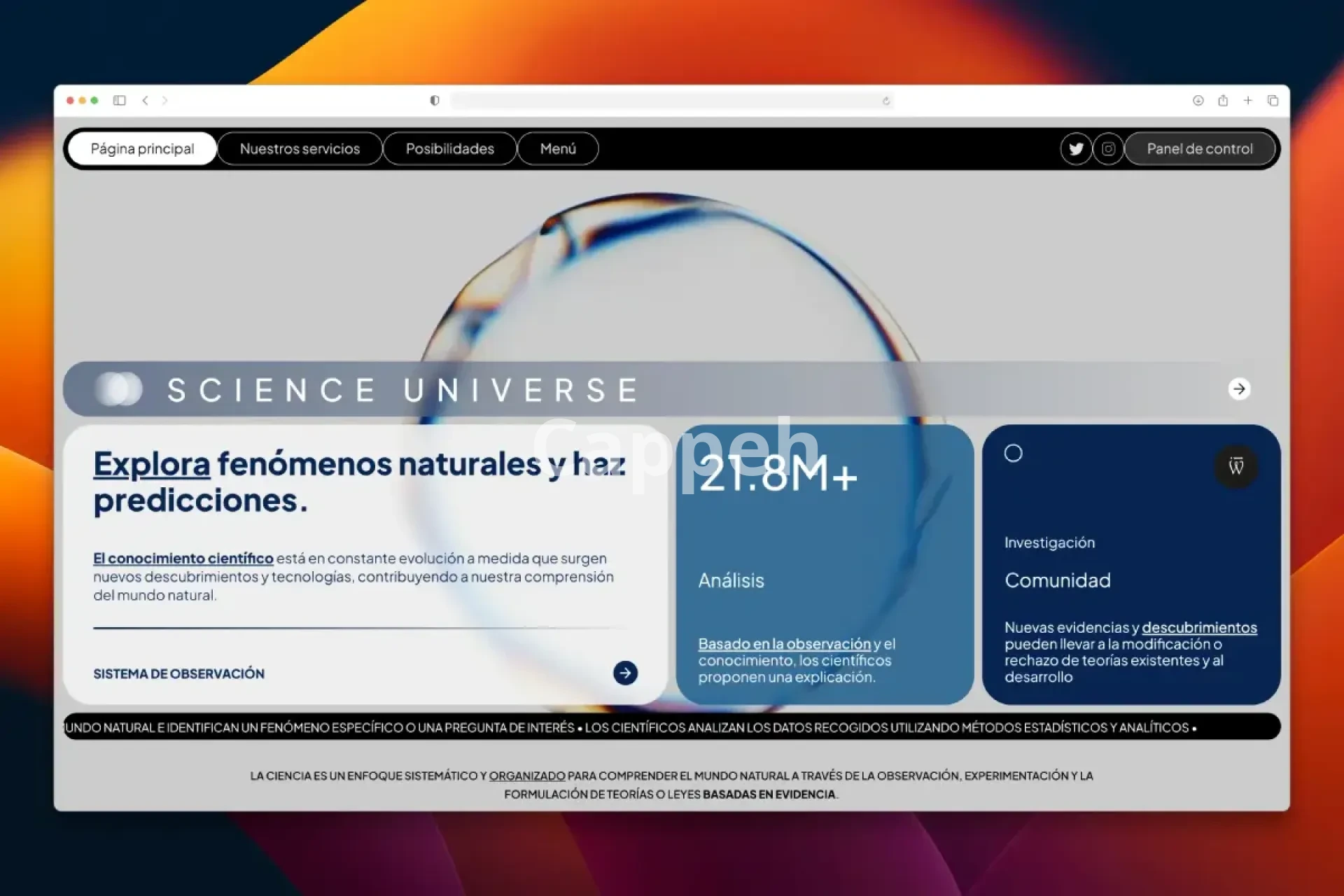1344x896 pixels.
Task: Click the W logo badge icon
Action: [1236, 466]
